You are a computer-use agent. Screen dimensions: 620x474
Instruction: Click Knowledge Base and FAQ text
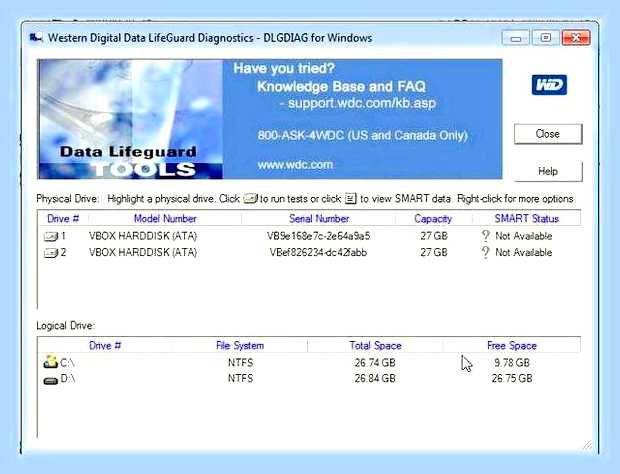pyautogui.click(x=341, y=86)
